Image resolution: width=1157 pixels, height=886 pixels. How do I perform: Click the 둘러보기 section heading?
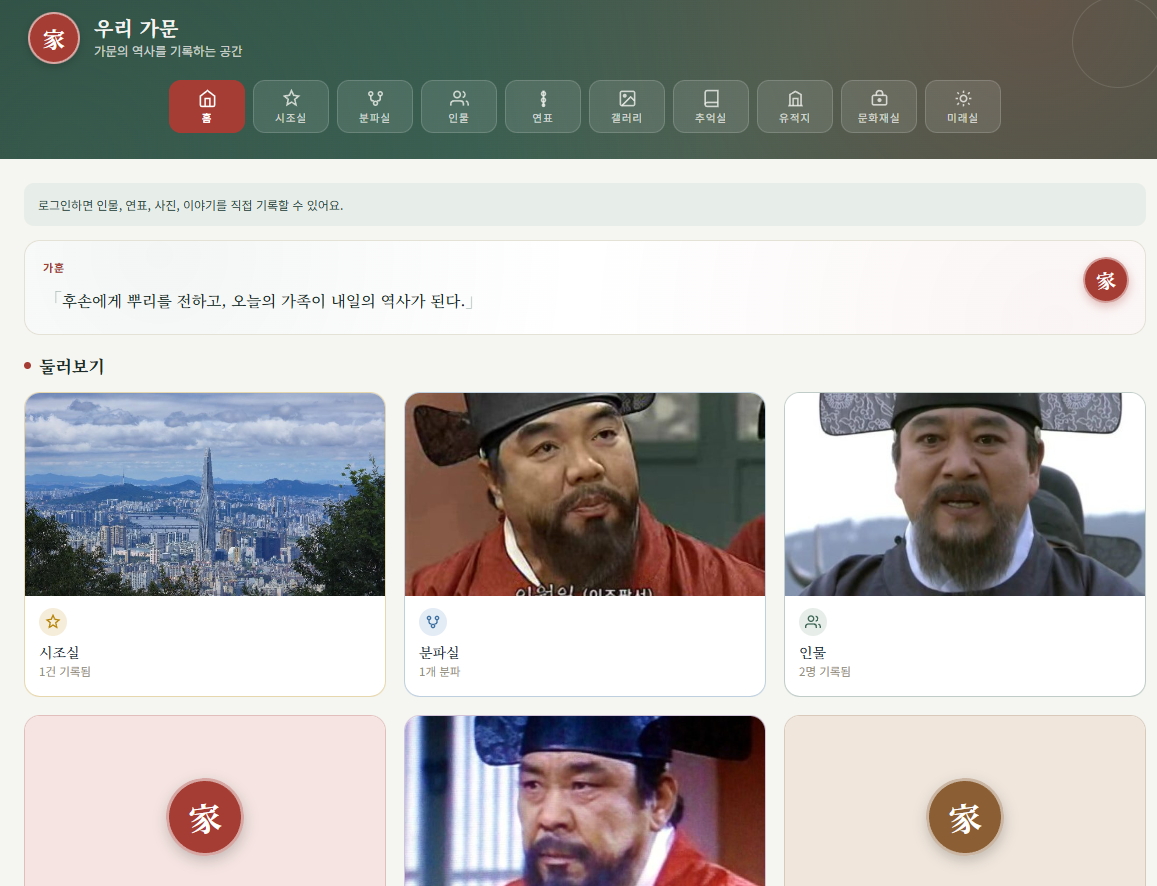72,366
